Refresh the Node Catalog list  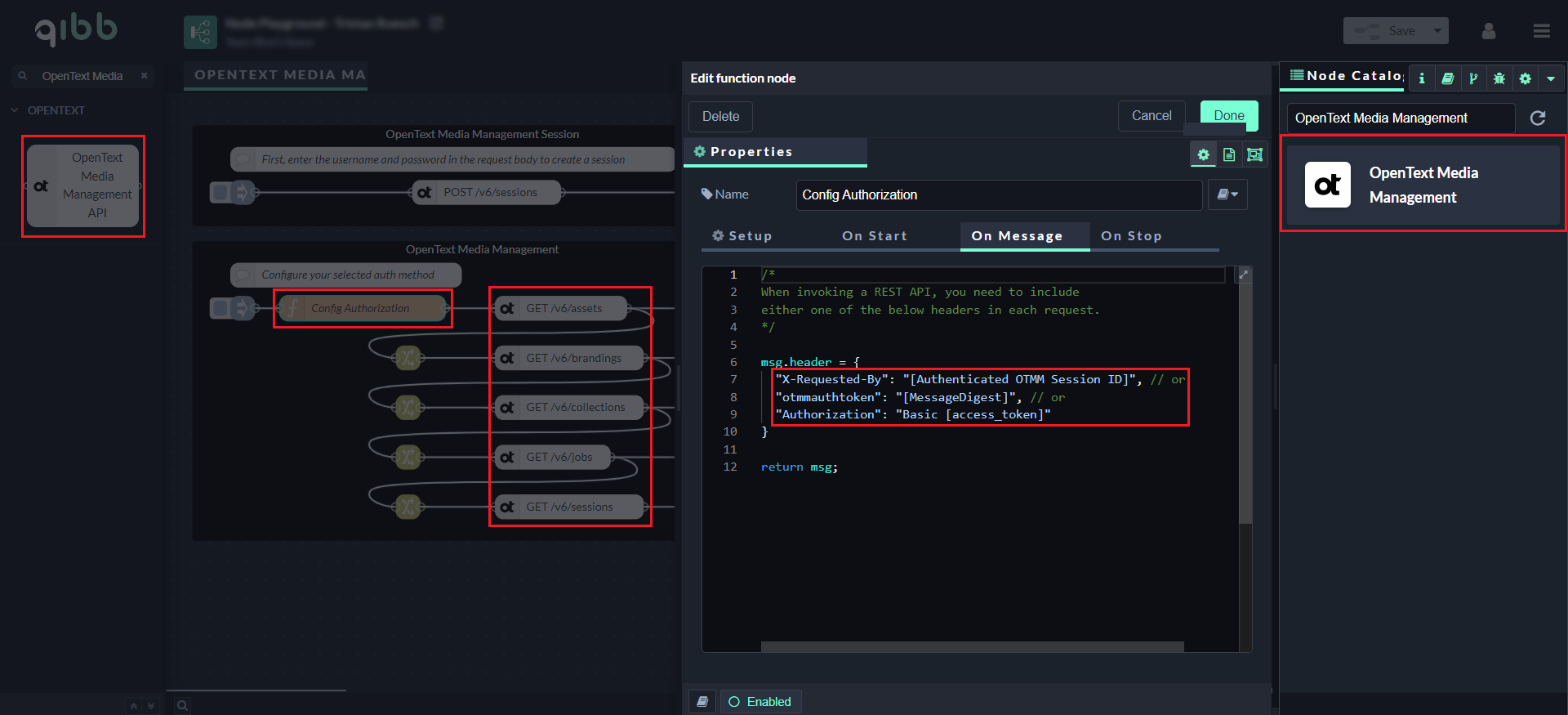[1537, 118]
